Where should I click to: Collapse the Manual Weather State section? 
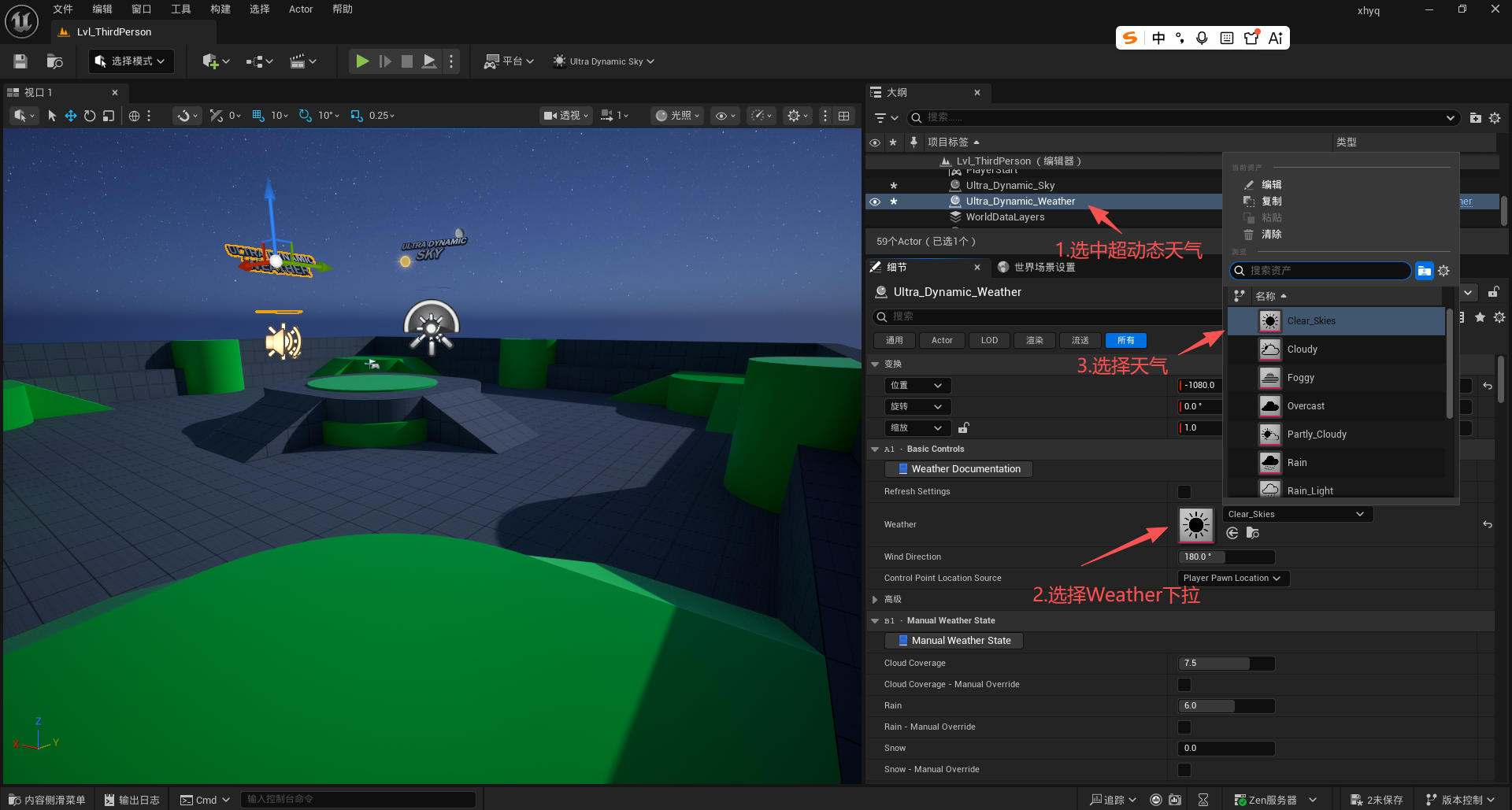pos(875,621)
